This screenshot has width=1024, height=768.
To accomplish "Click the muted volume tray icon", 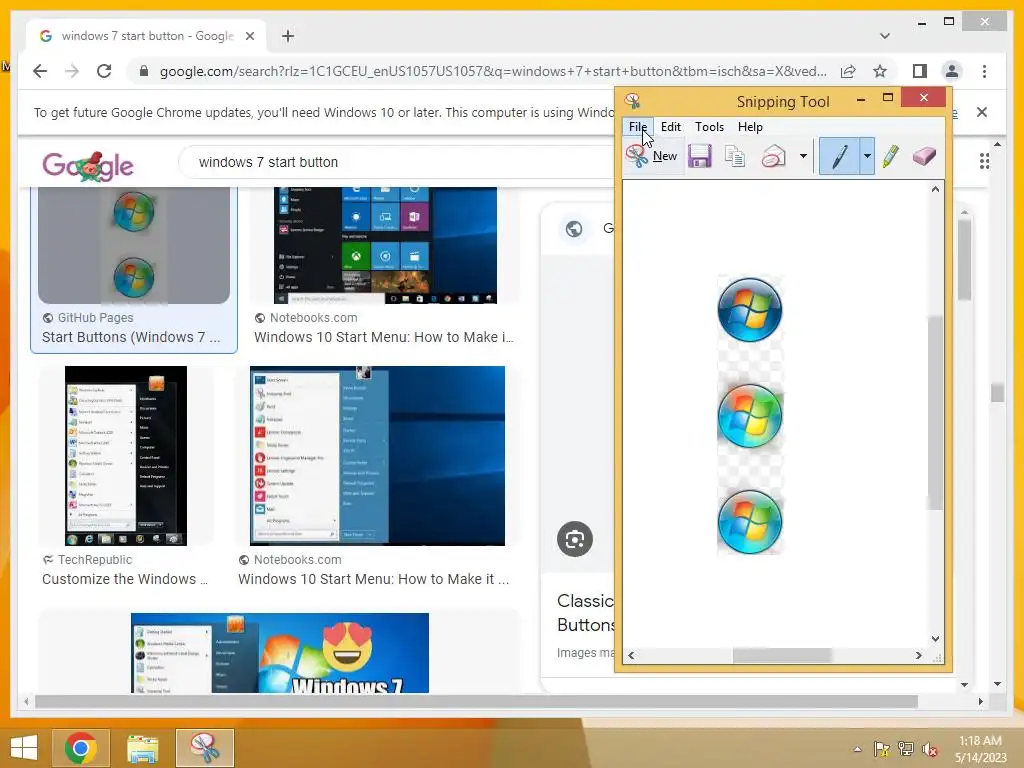I will tap(930, 749).
